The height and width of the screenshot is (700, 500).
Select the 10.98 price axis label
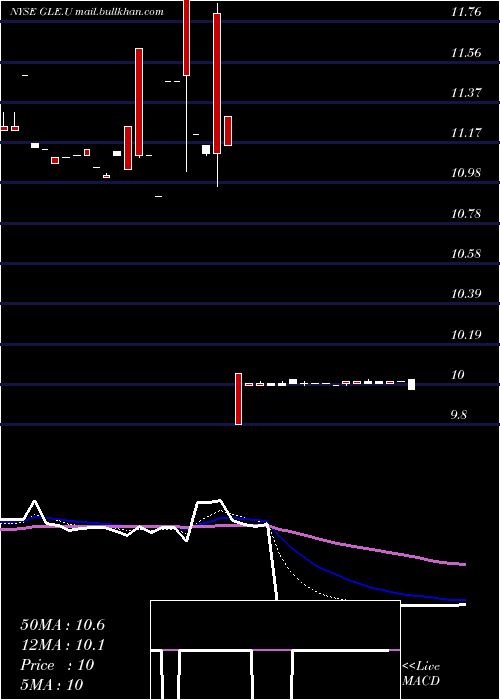[466, 173]
